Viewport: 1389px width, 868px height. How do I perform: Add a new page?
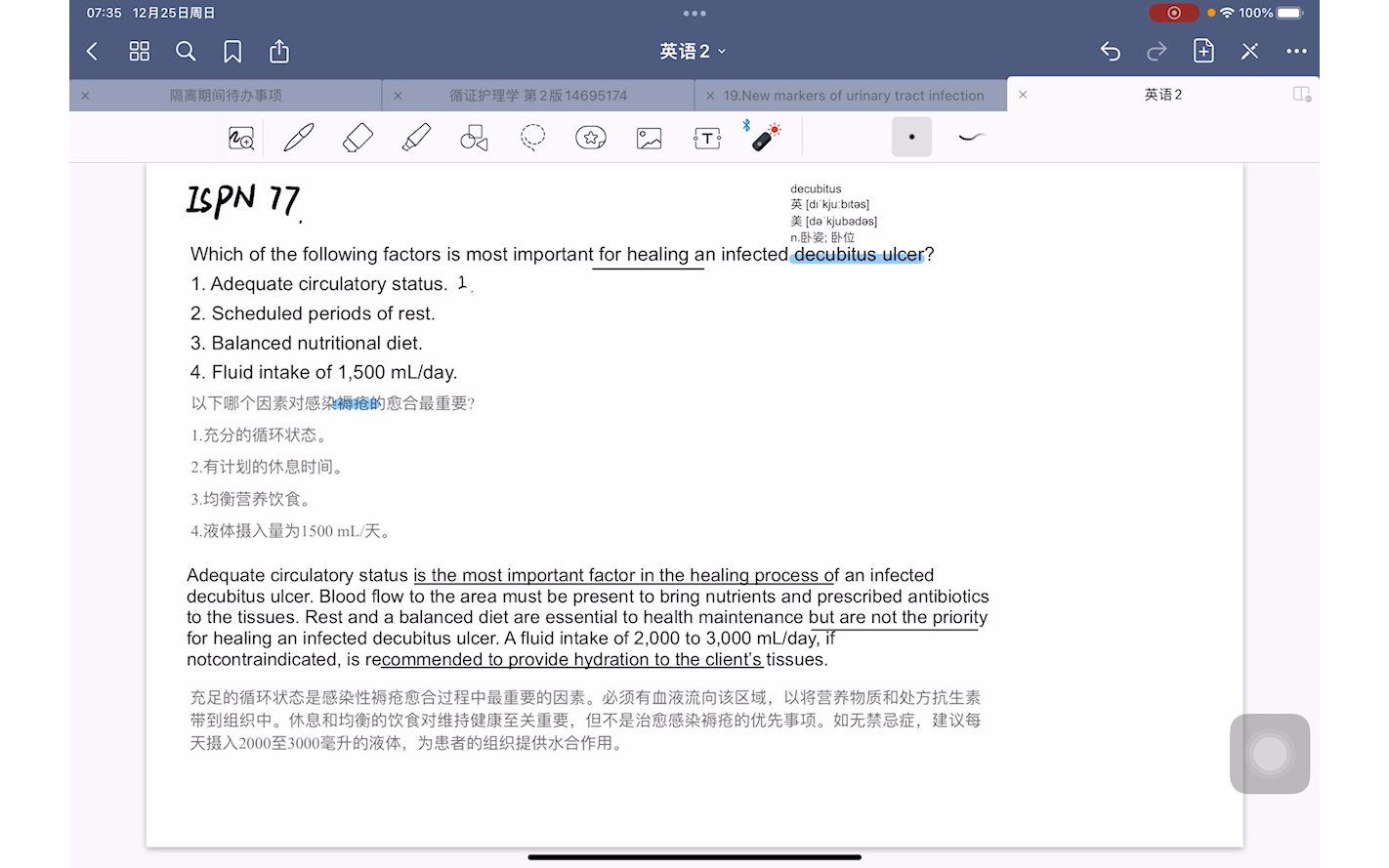(x=1203, y=51)
